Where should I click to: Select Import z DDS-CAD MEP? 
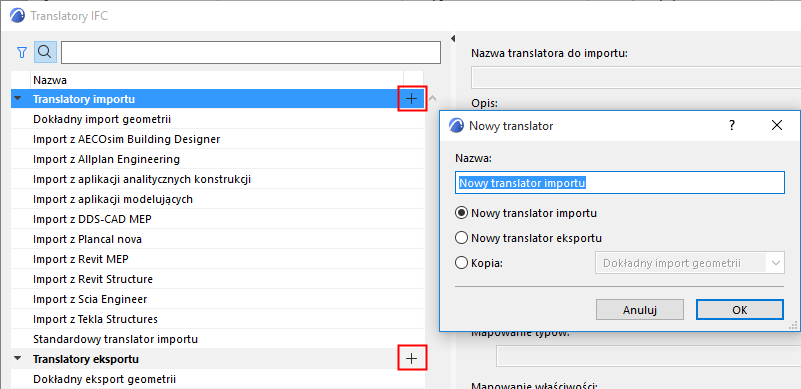(x=217, y=219)
